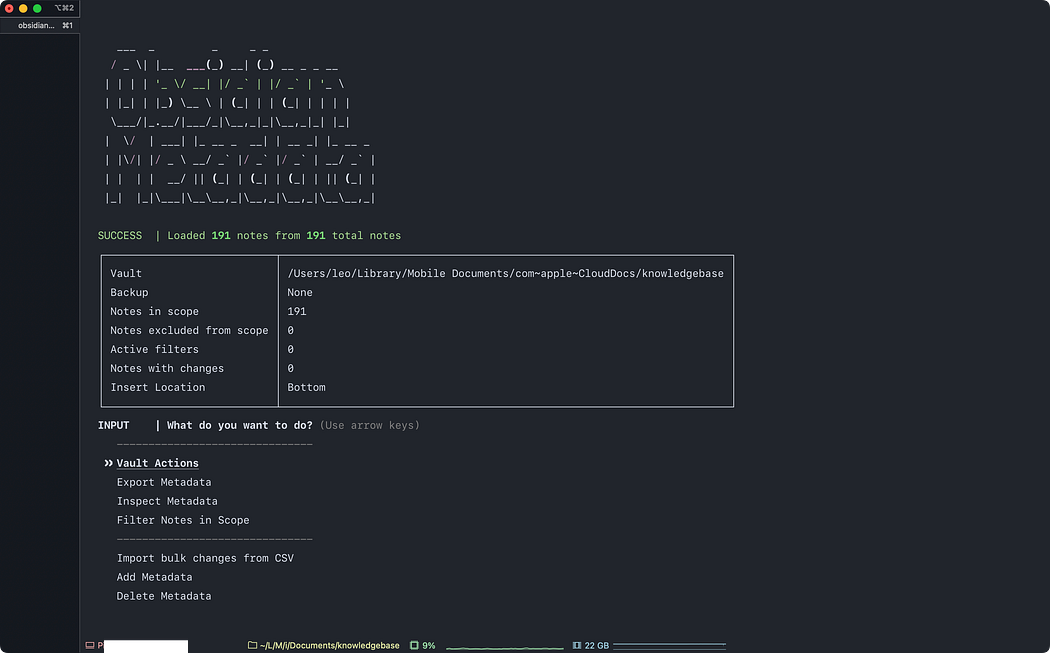Click the SUCCESS status text
Image resolution: width=1050 pixels, height=653 pixels.
click(120, 236)
